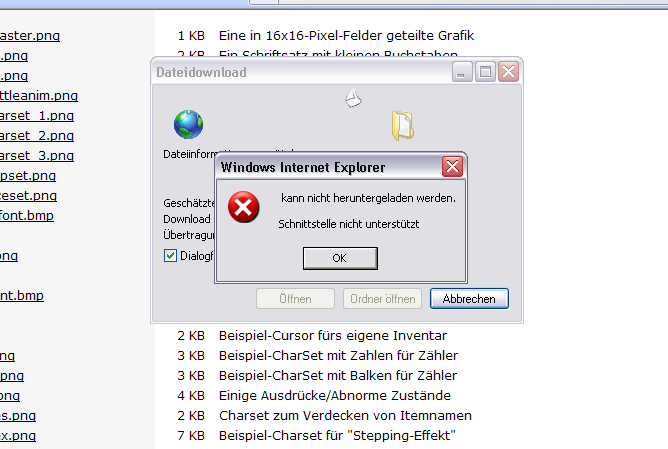The width and height of the screenshot is (668, 449).
Task: Click the red error icon in the Internet Explorer dialog
Action: click(x=243, y=207)
